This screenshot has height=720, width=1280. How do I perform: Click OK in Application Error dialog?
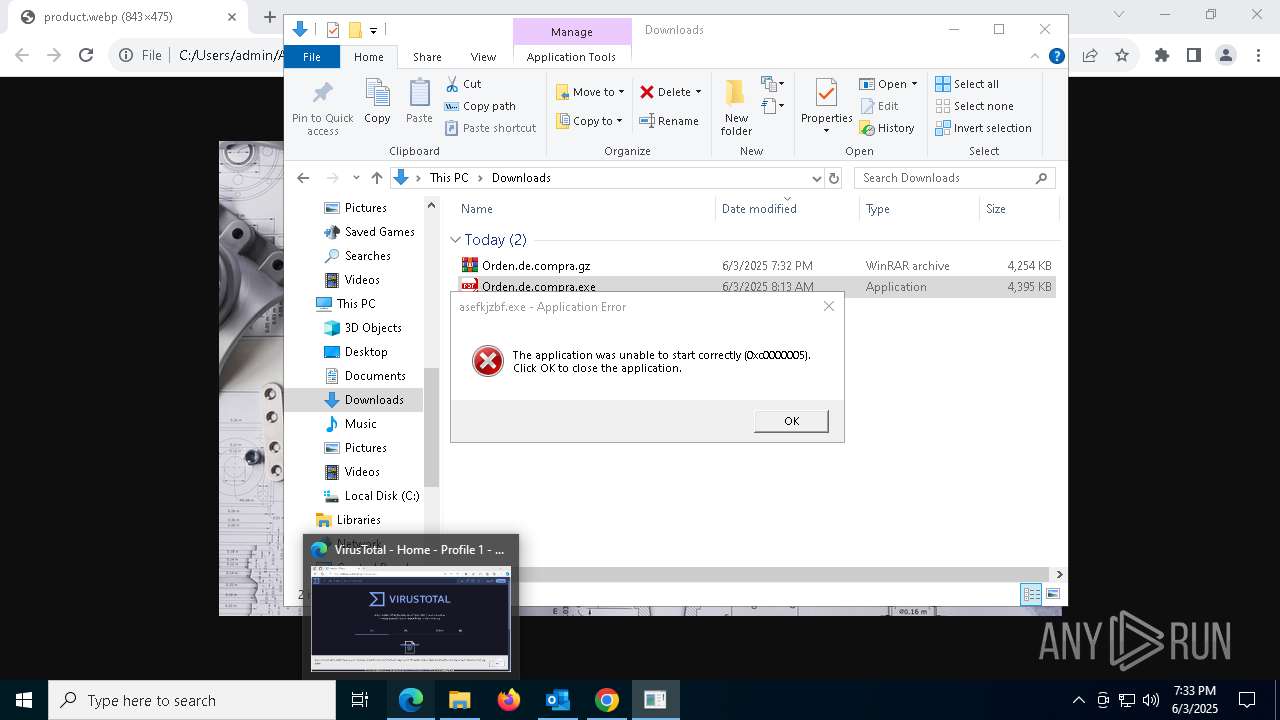click(791, 421)
